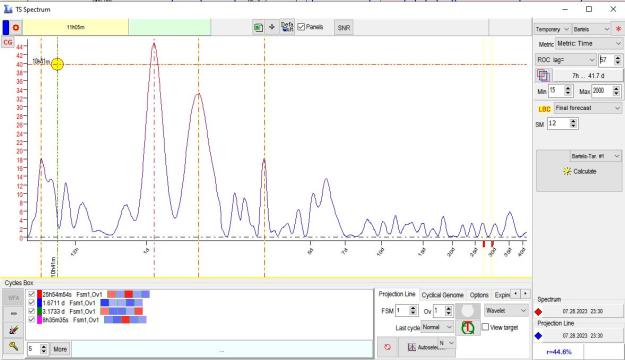The image size is (625, 360).
Task: Click the cycle count field showing 5
Action: 34,349
